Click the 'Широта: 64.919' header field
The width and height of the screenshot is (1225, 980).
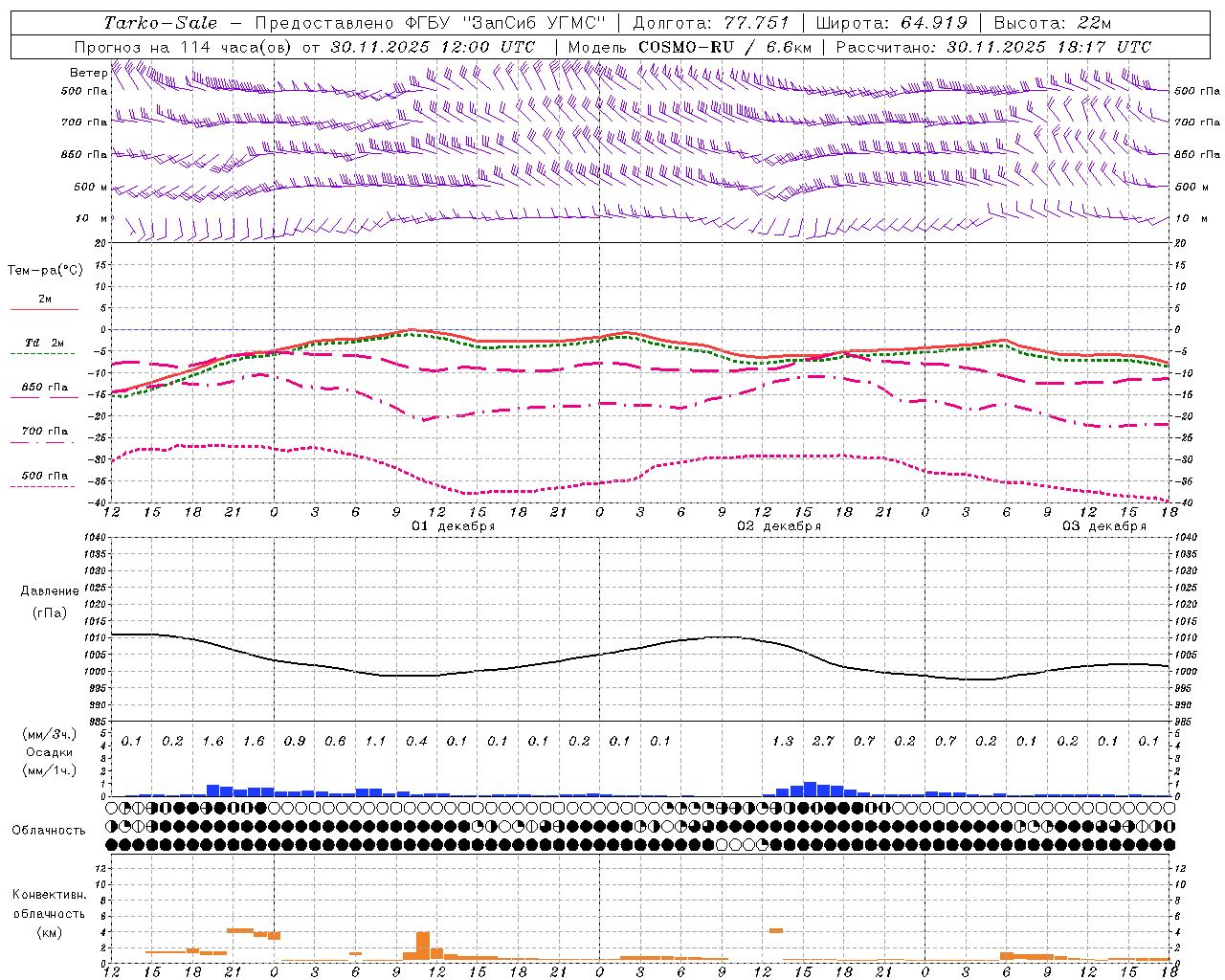point(892,23)
